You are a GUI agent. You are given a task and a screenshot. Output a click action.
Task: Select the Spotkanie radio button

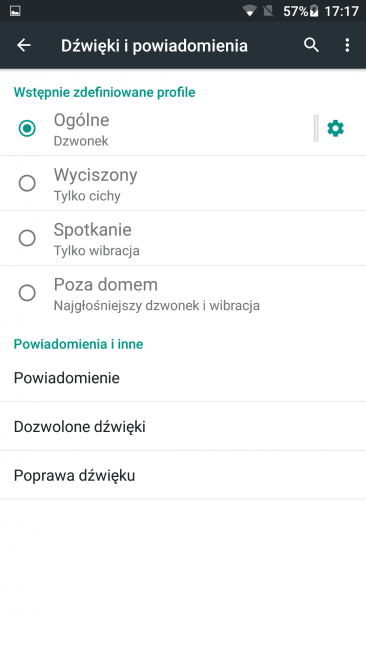27,238
